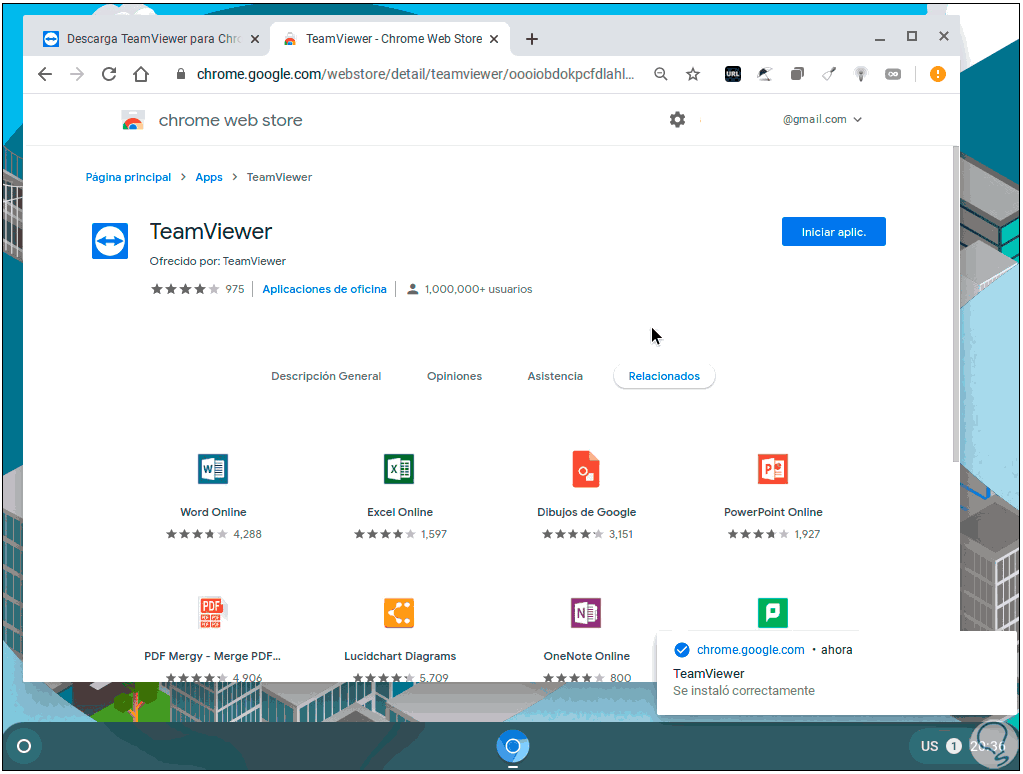Open the notification count badge in tray
The height and width of the screenshot is (774, 1023).
point(954,746)
